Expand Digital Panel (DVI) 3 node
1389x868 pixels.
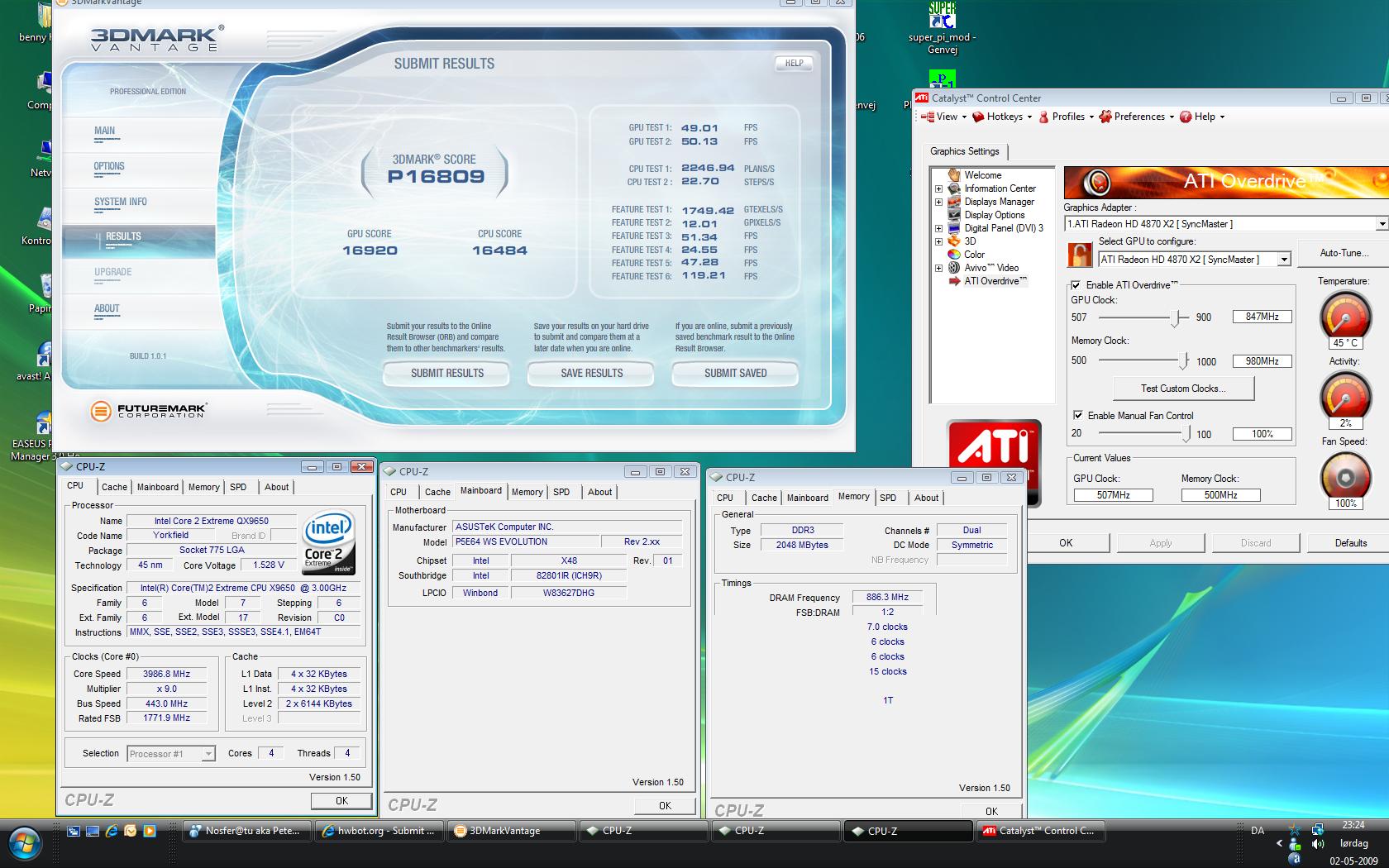tap(938, 228)
